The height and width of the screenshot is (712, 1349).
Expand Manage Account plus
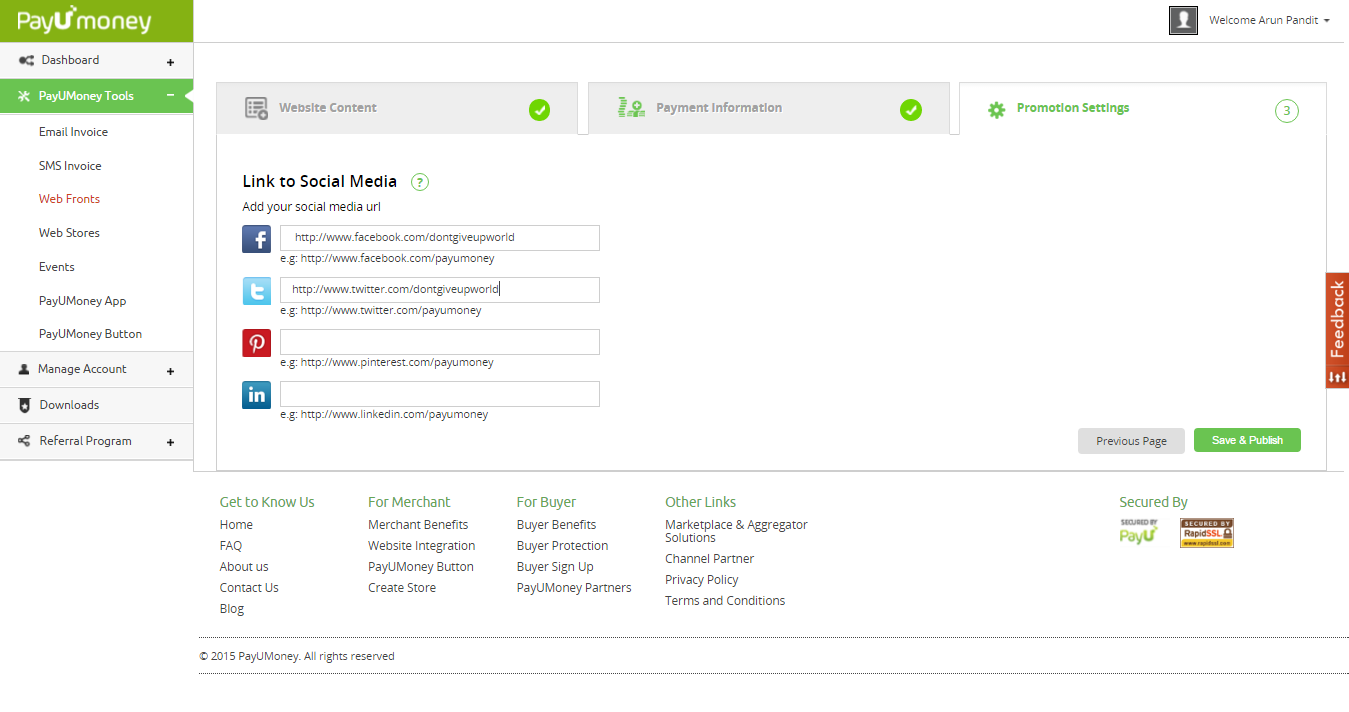(x=170, y=371)
